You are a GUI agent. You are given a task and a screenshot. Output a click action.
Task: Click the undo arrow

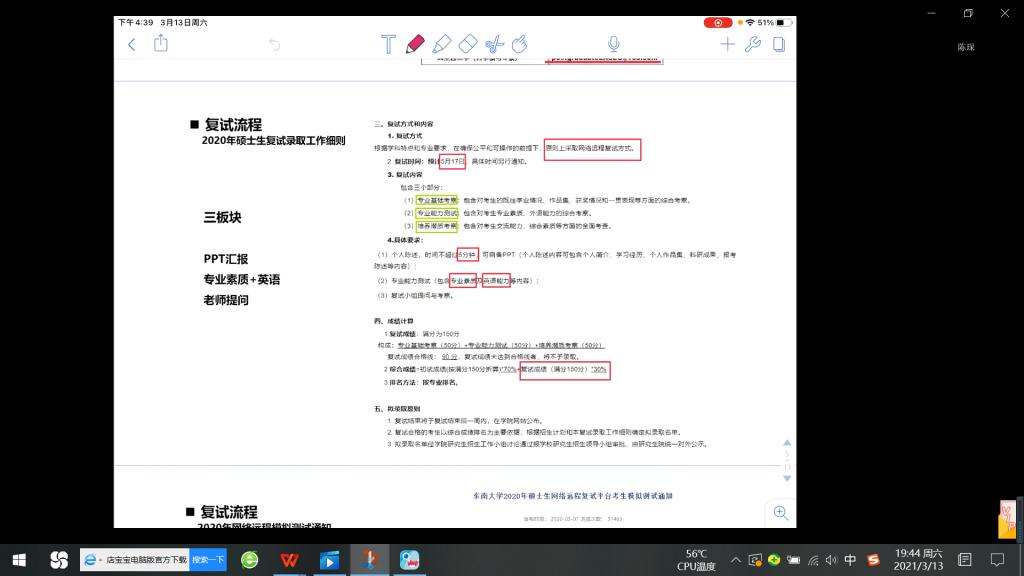point(275,44)
